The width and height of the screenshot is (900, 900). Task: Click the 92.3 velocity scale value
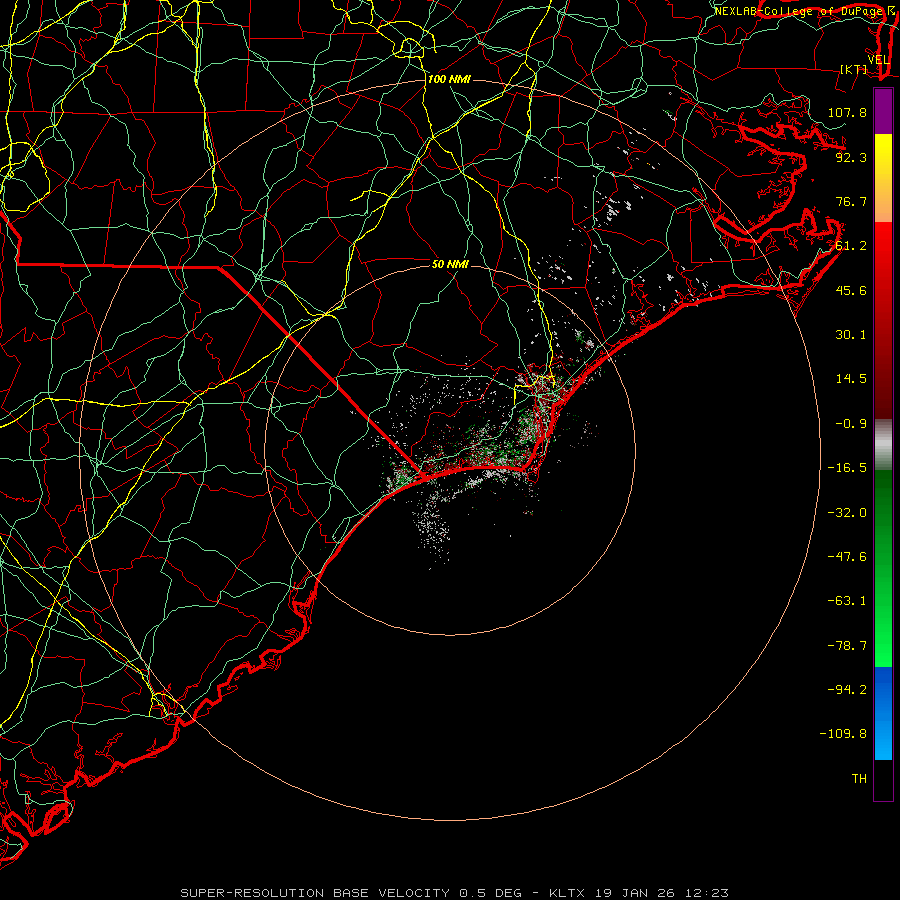pyautogui.click(x=851, y=157)
